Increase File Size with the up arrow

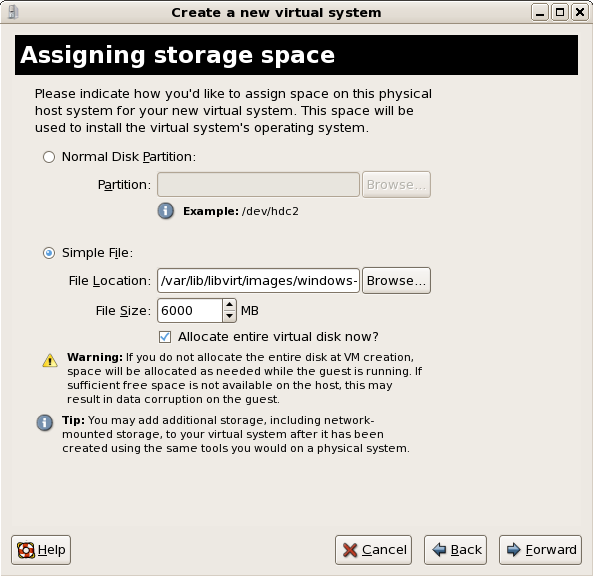coord(230,304)
